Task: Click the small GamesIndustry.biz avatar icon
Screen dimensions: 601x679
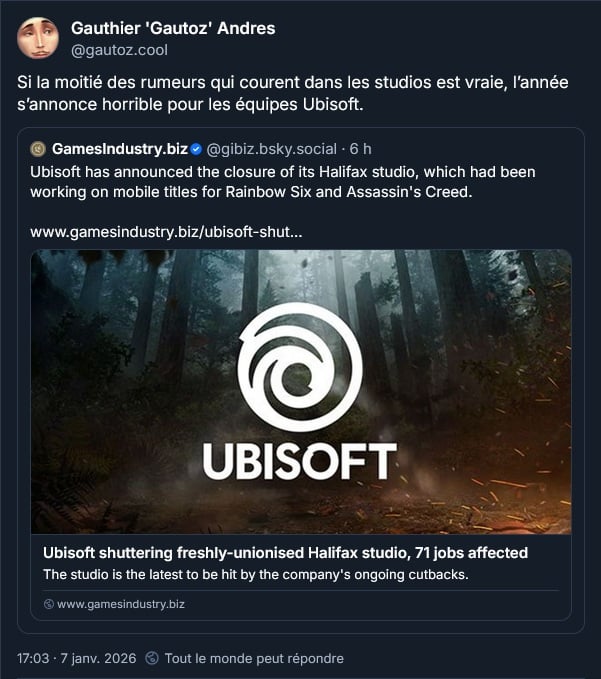Action: point(38,149)
